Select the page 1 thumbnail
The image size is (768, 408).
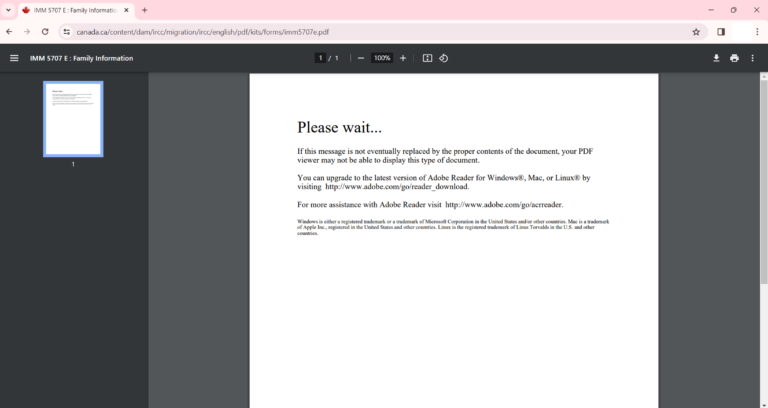click(x=73, y=119)
